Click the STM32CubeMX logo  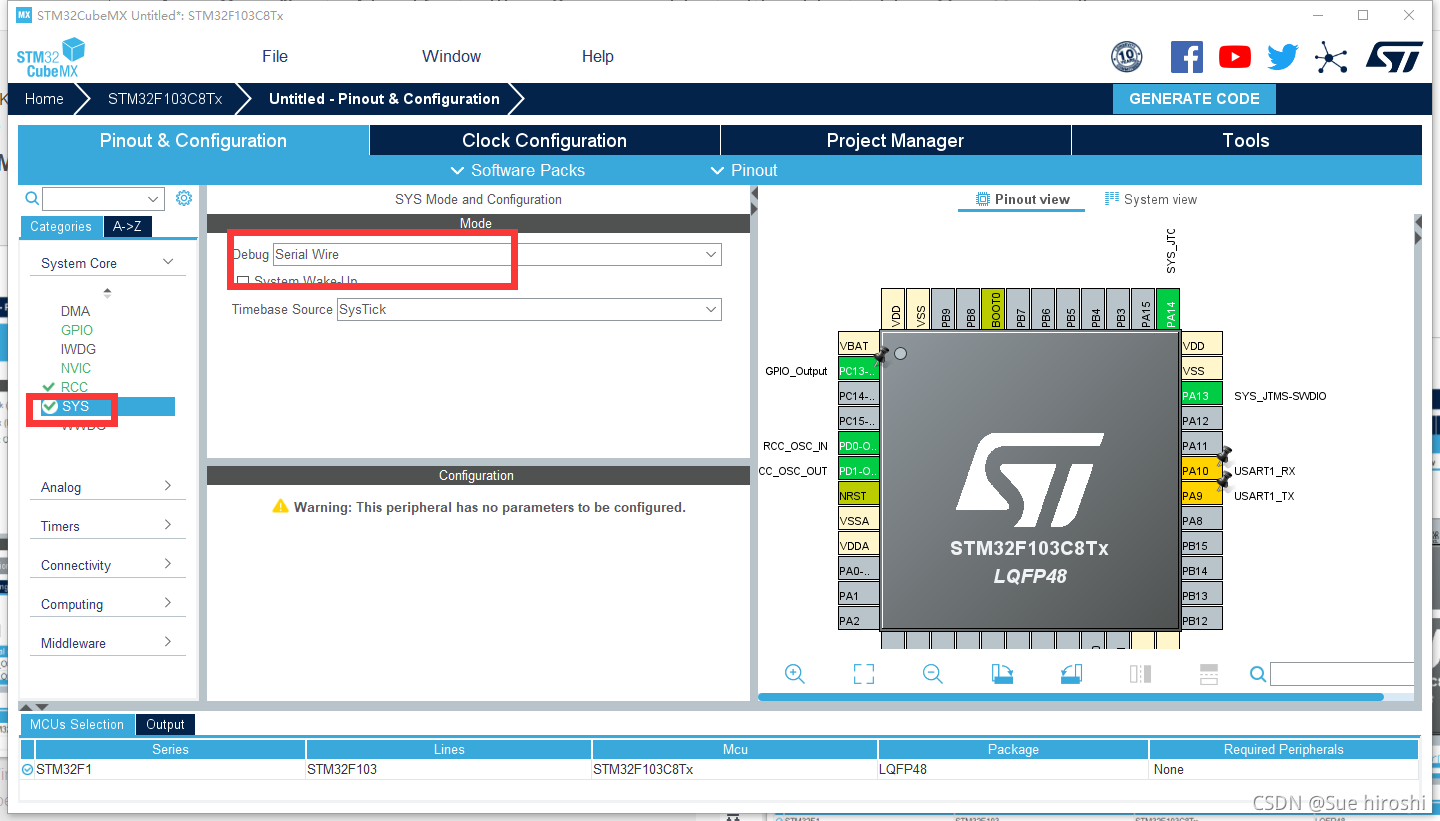(50, 58)
